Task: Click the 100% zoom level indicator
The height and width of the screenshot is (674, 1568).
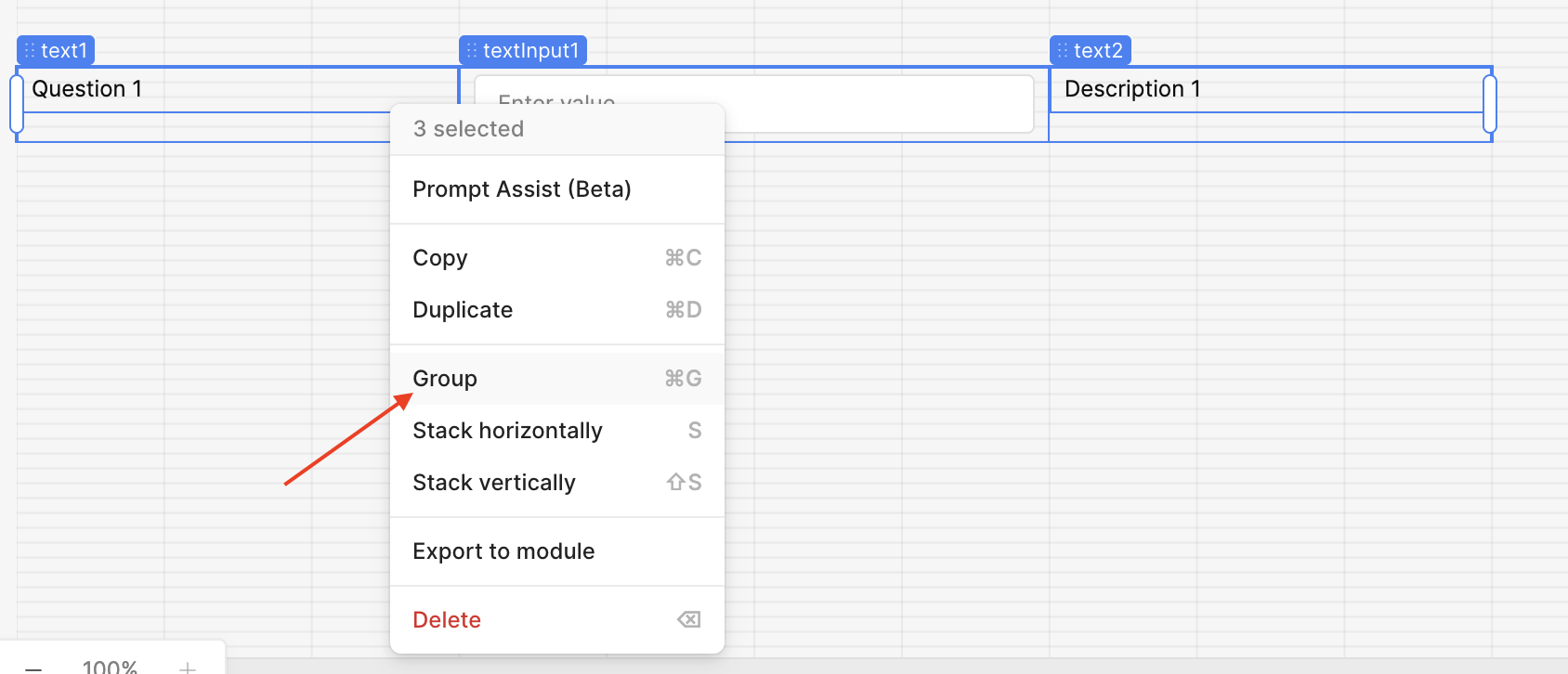Action: tap(110, 667)
